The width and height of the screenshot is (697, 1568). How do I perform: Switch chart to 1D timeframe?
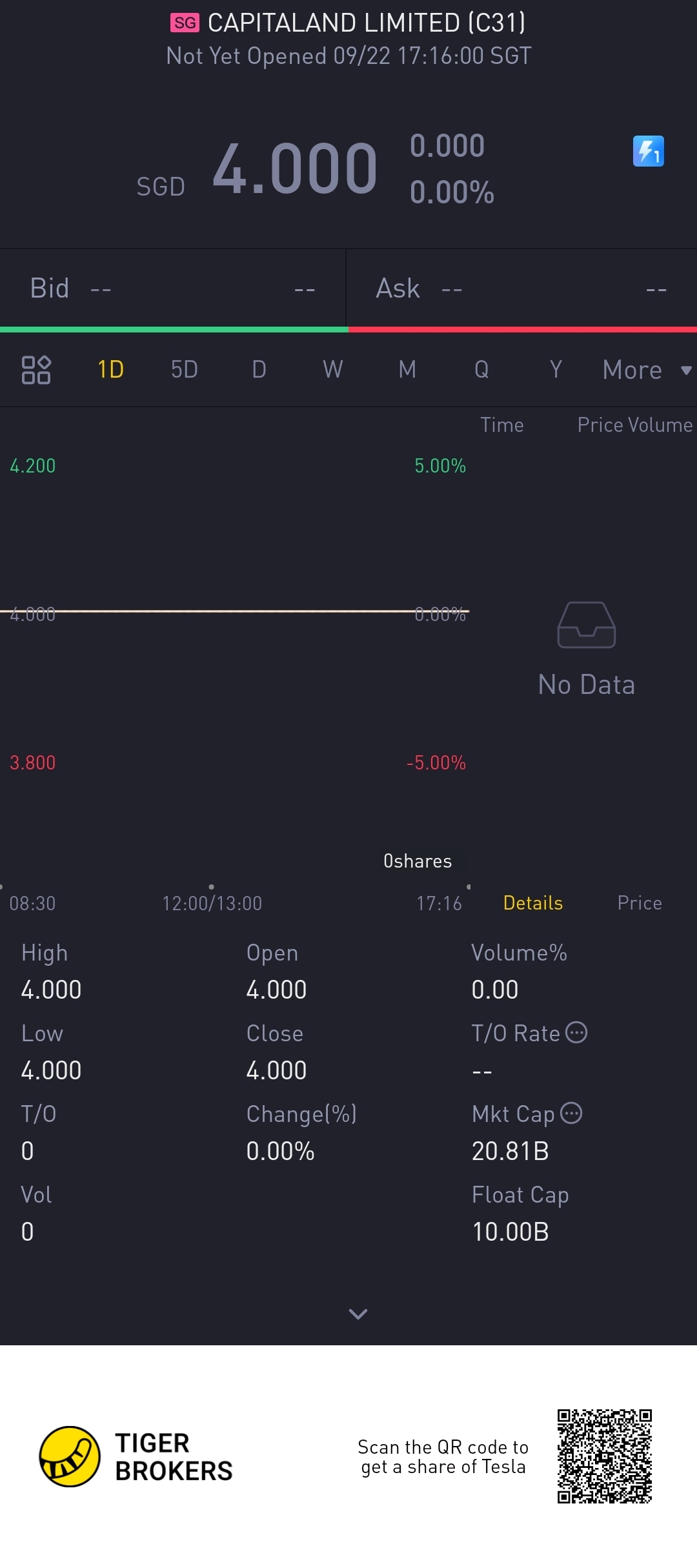[x=110, y=370]
